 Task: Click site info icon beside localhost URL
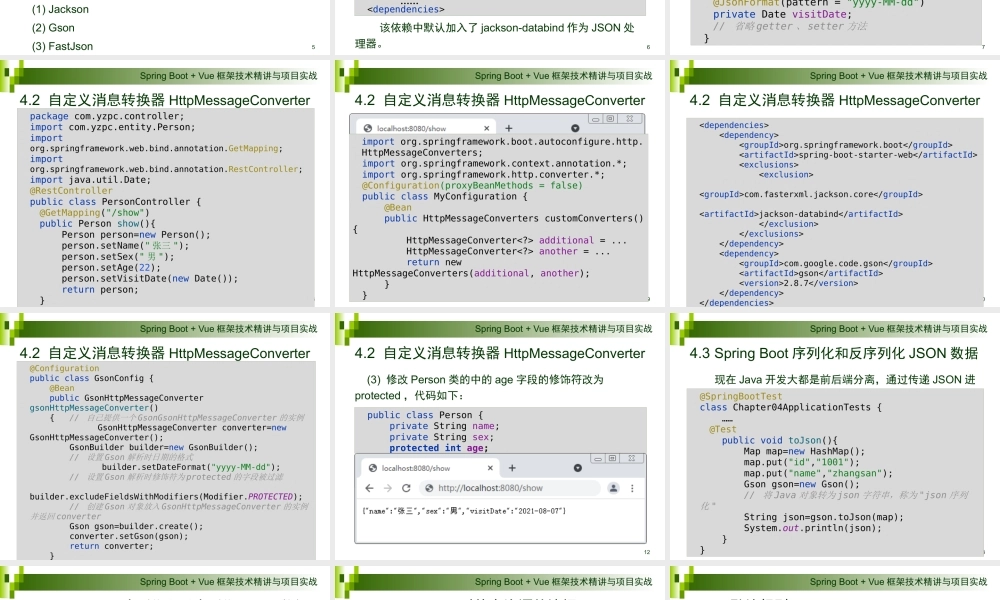pos(429,488)
